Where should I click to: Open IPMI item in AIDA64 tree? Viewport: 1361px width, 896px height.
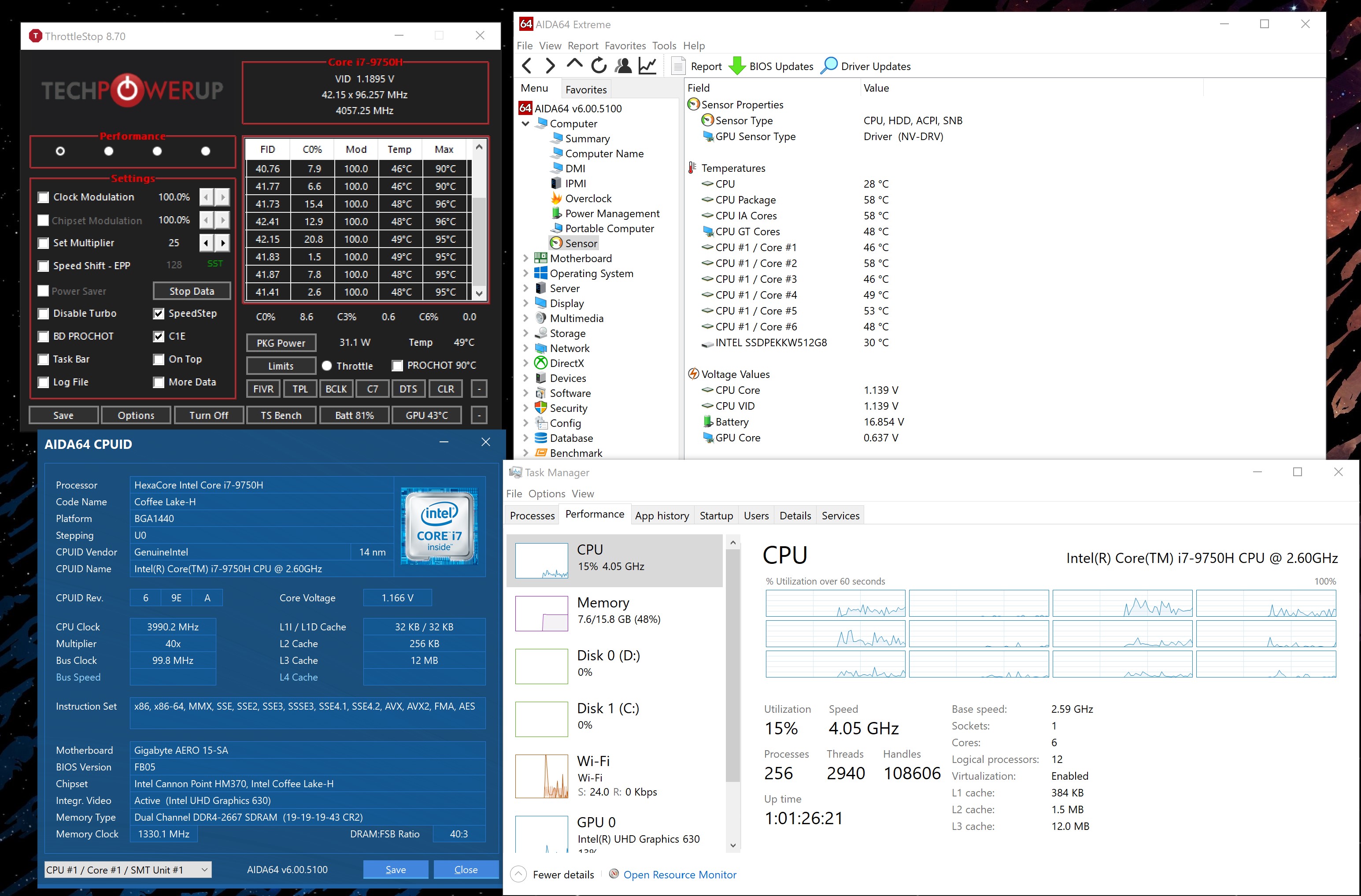pos(575,184)
